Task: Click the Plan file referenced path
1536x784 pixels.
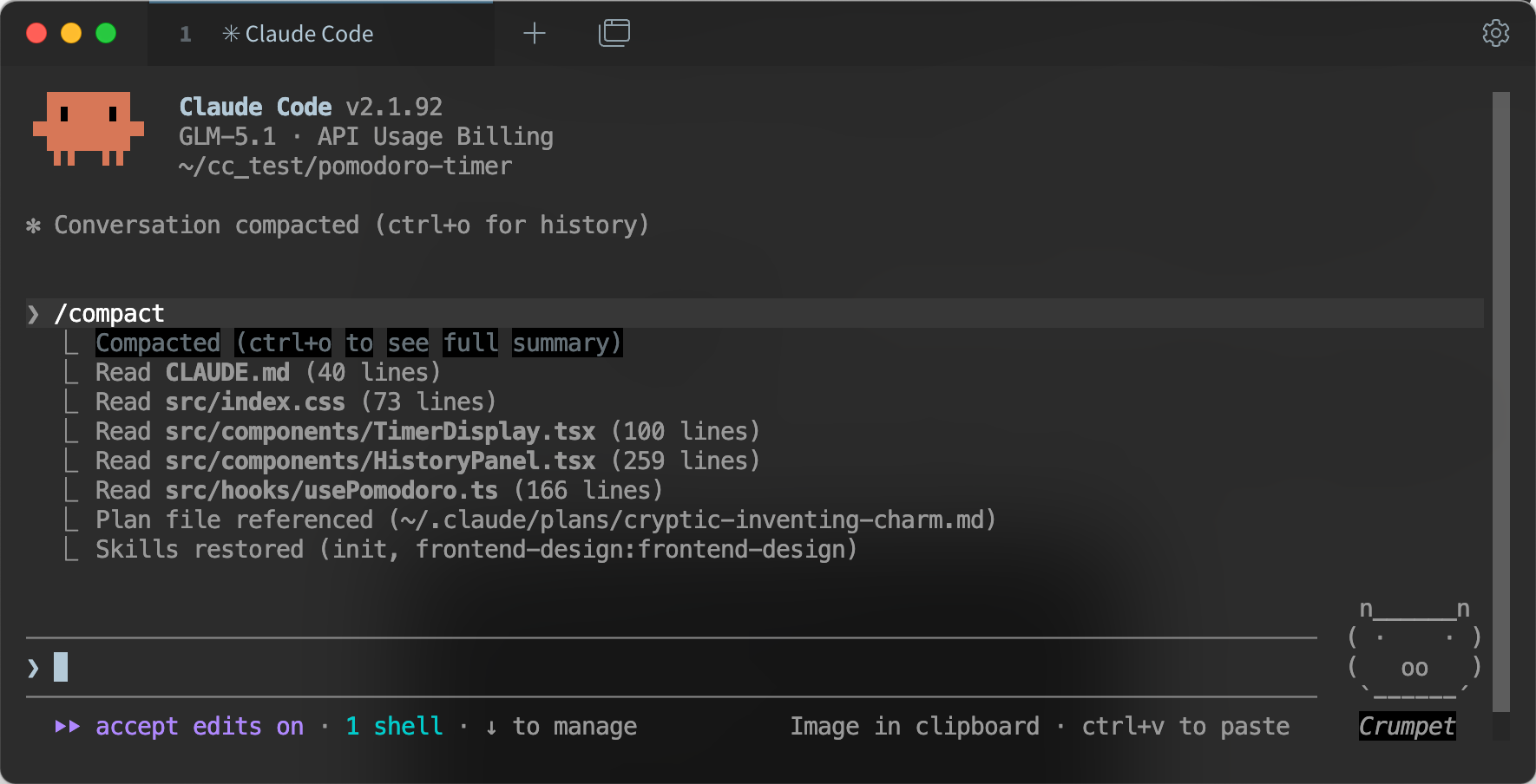Action: point(693,519)
